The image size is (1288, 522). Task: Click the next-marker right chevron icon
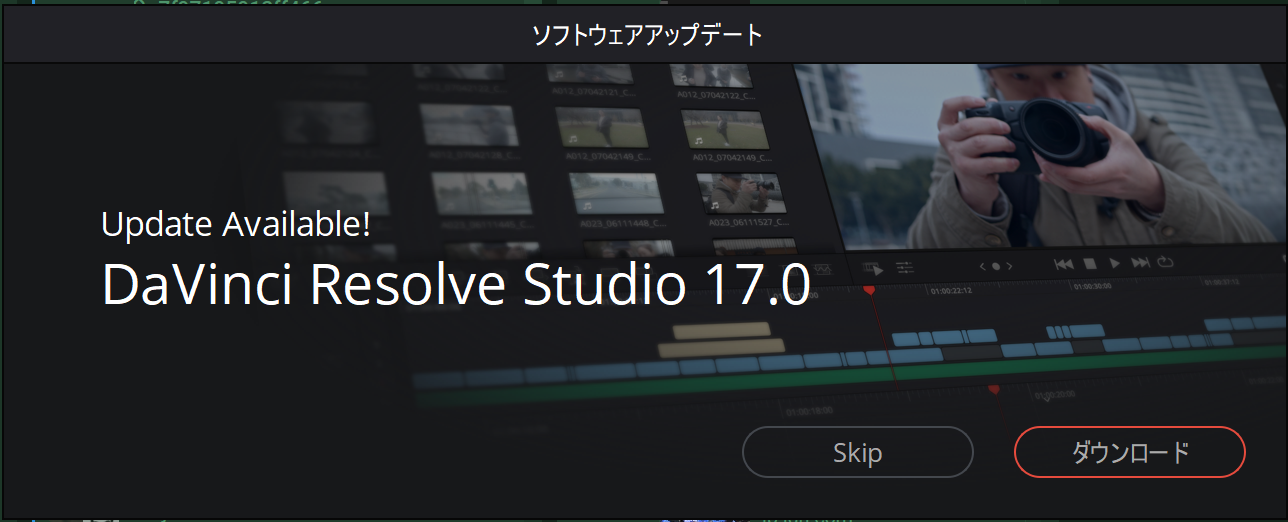(1010, 266)
